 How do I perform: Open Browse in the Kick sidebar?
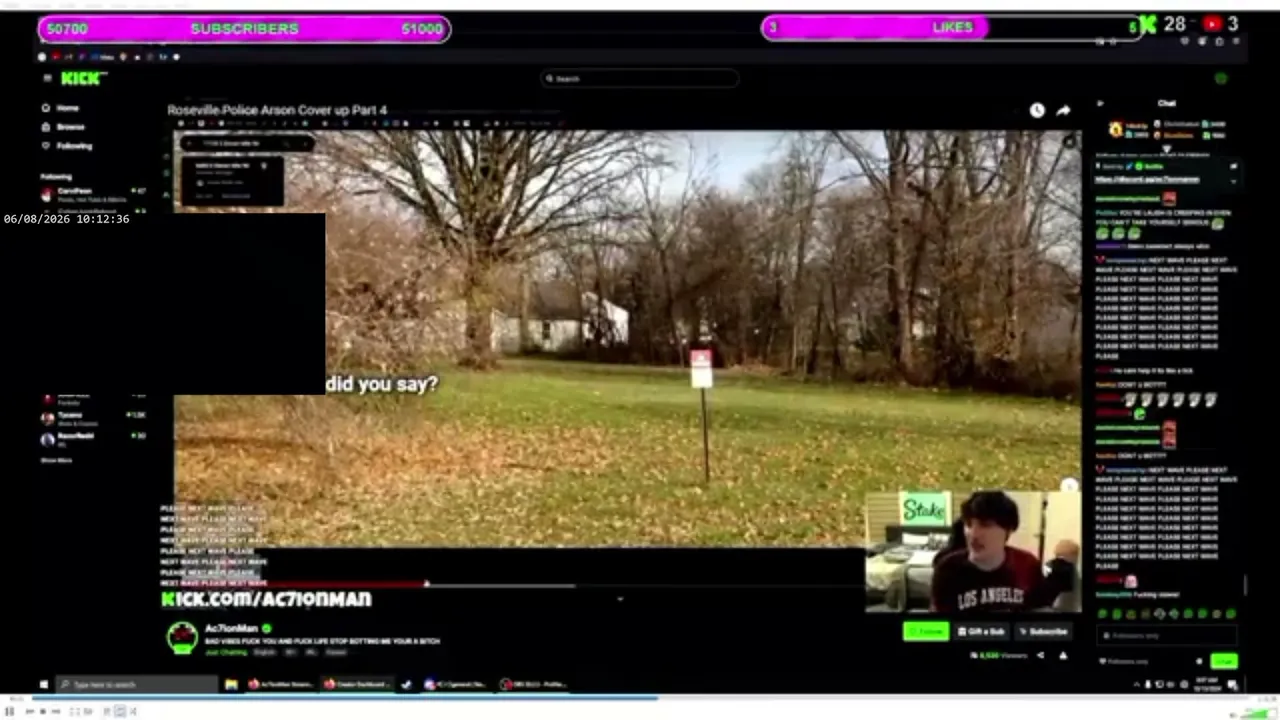point(63,127)
